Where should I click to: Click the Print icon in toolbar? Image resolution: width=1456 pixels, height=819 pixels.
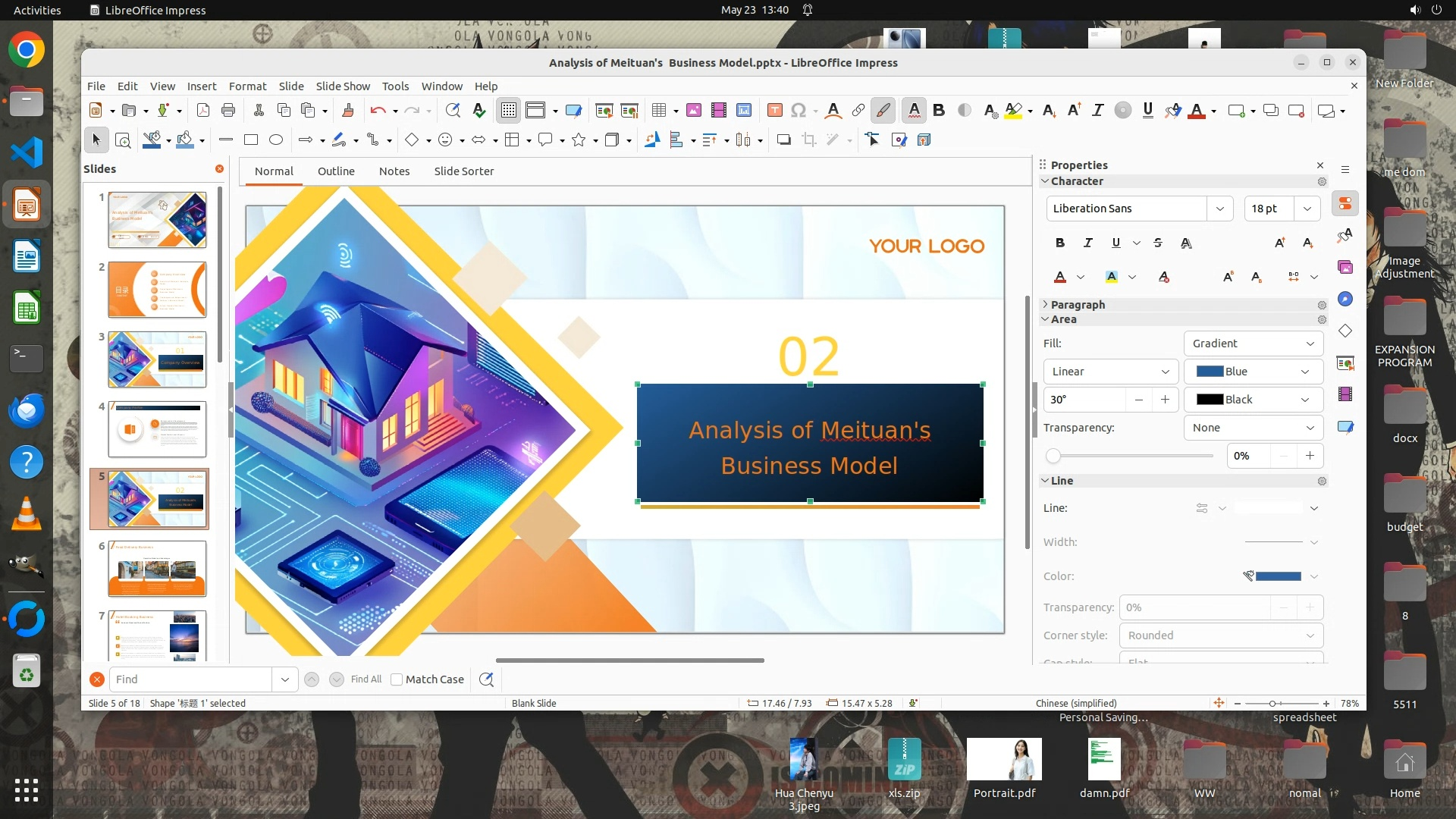click(x=228, y=111)
